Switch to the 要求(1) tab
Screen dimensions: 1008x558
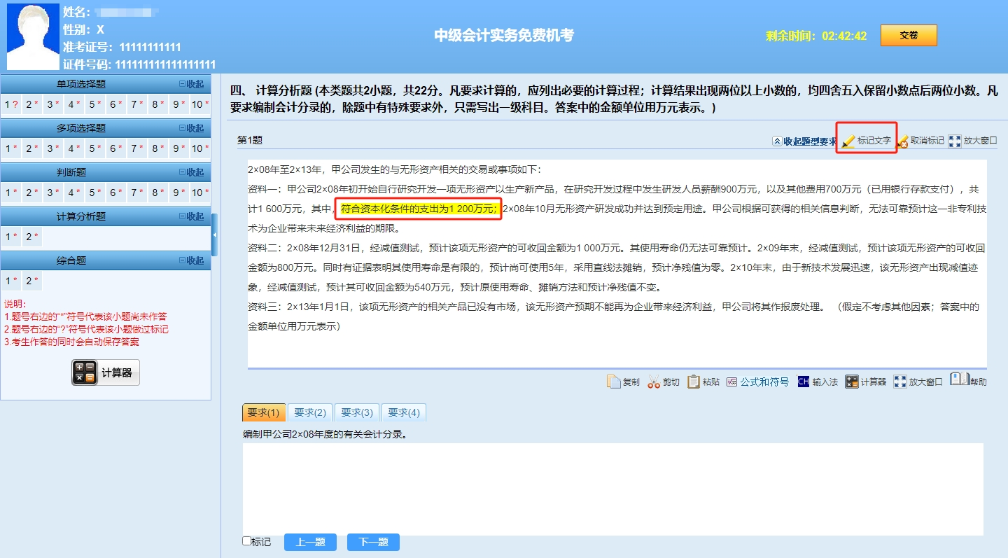[263, 412]
